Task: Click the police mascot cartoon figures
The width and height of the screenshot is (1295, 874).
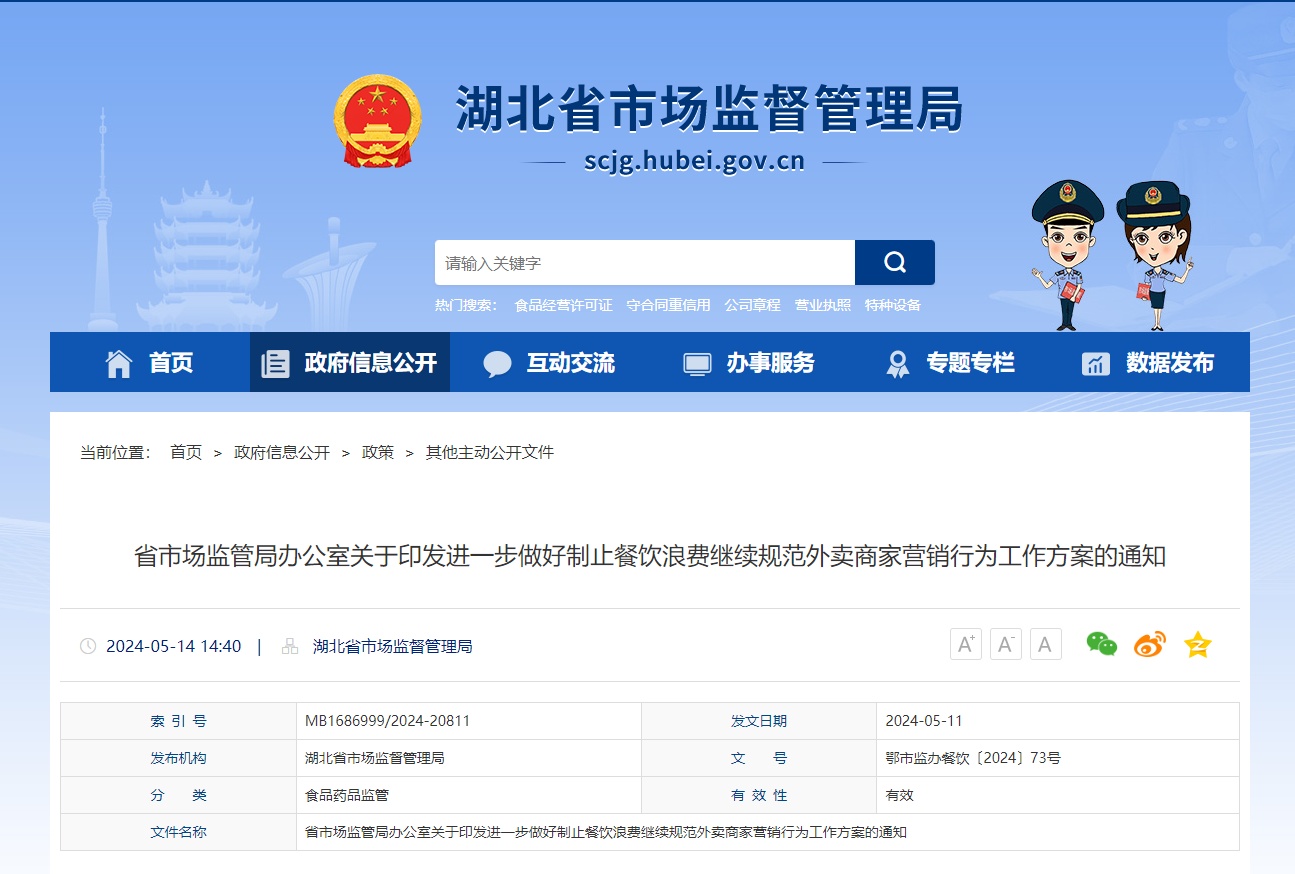Action: coord(1112,253)
